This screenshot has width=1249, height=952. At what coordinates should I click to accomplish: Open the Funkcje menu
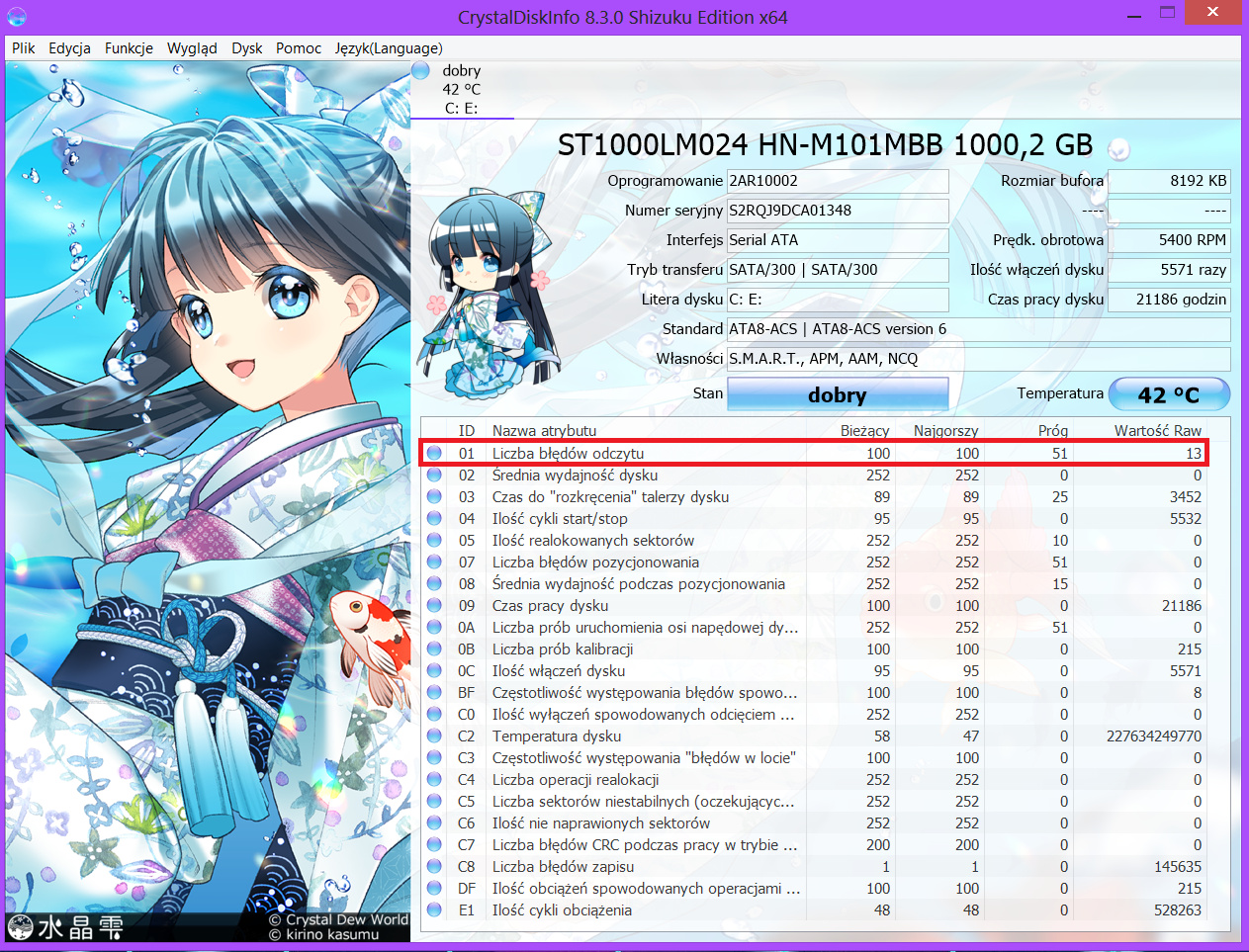pyautogui.click(x=129, y=47)
